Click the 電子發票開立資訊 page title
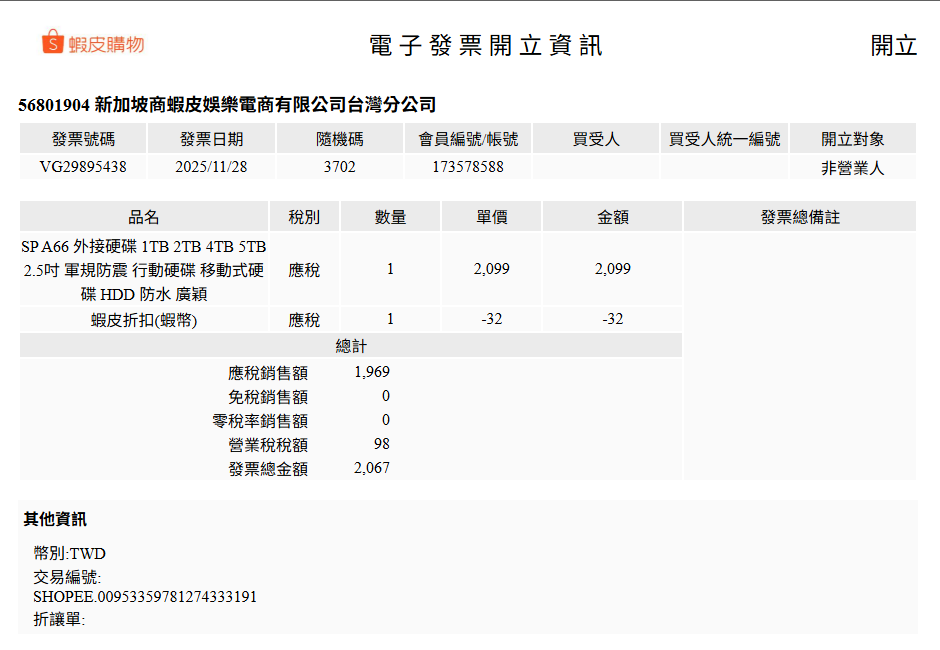Viewport: 940px width, 650px height. coord(486,46)
